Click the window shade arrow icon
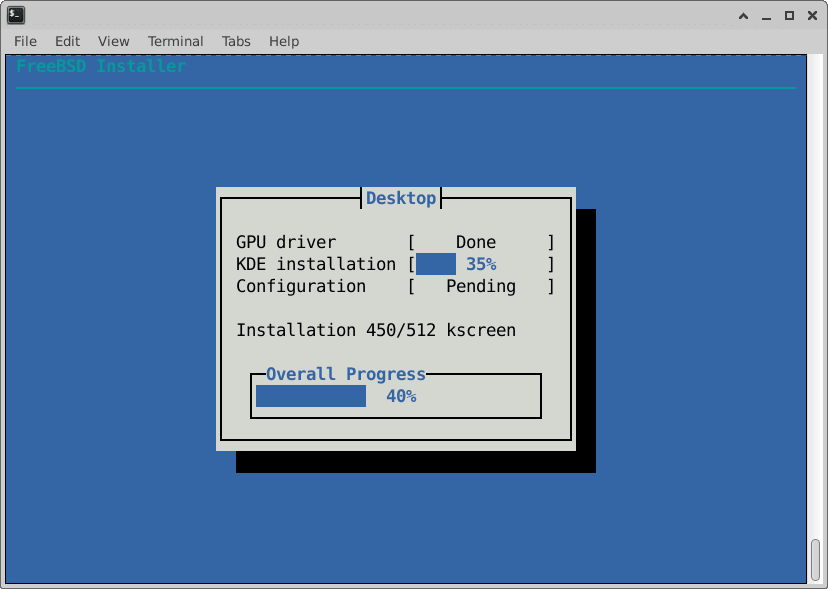This screenshot has height=589, width=828. pos(744,15)
